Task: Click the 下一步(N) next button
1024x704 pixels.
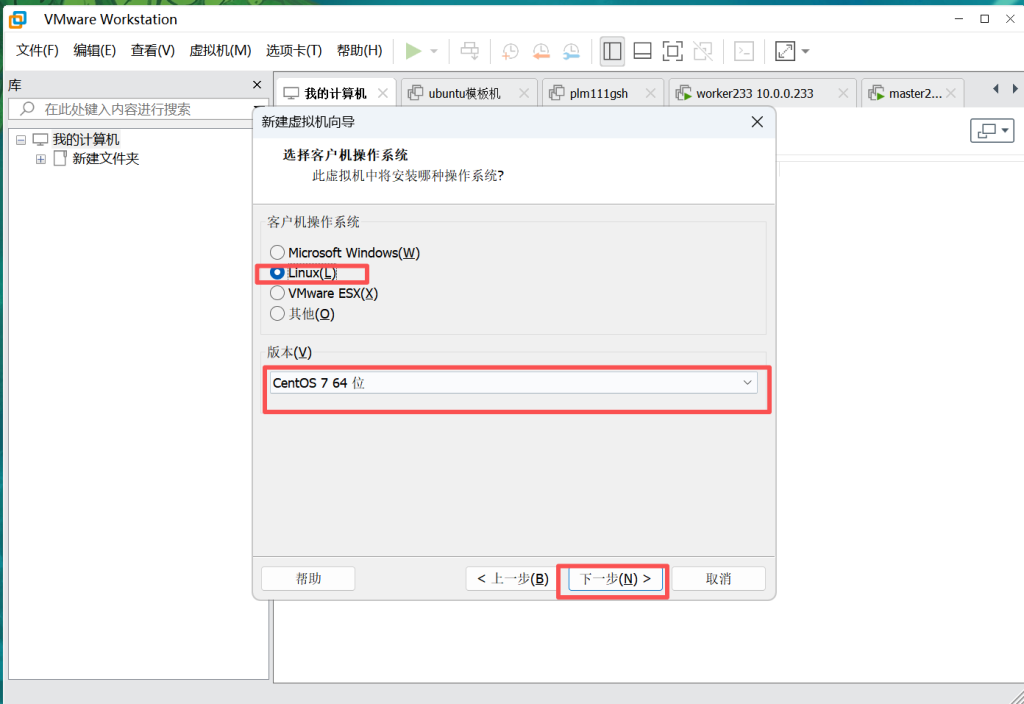Action: click(616, 579)
